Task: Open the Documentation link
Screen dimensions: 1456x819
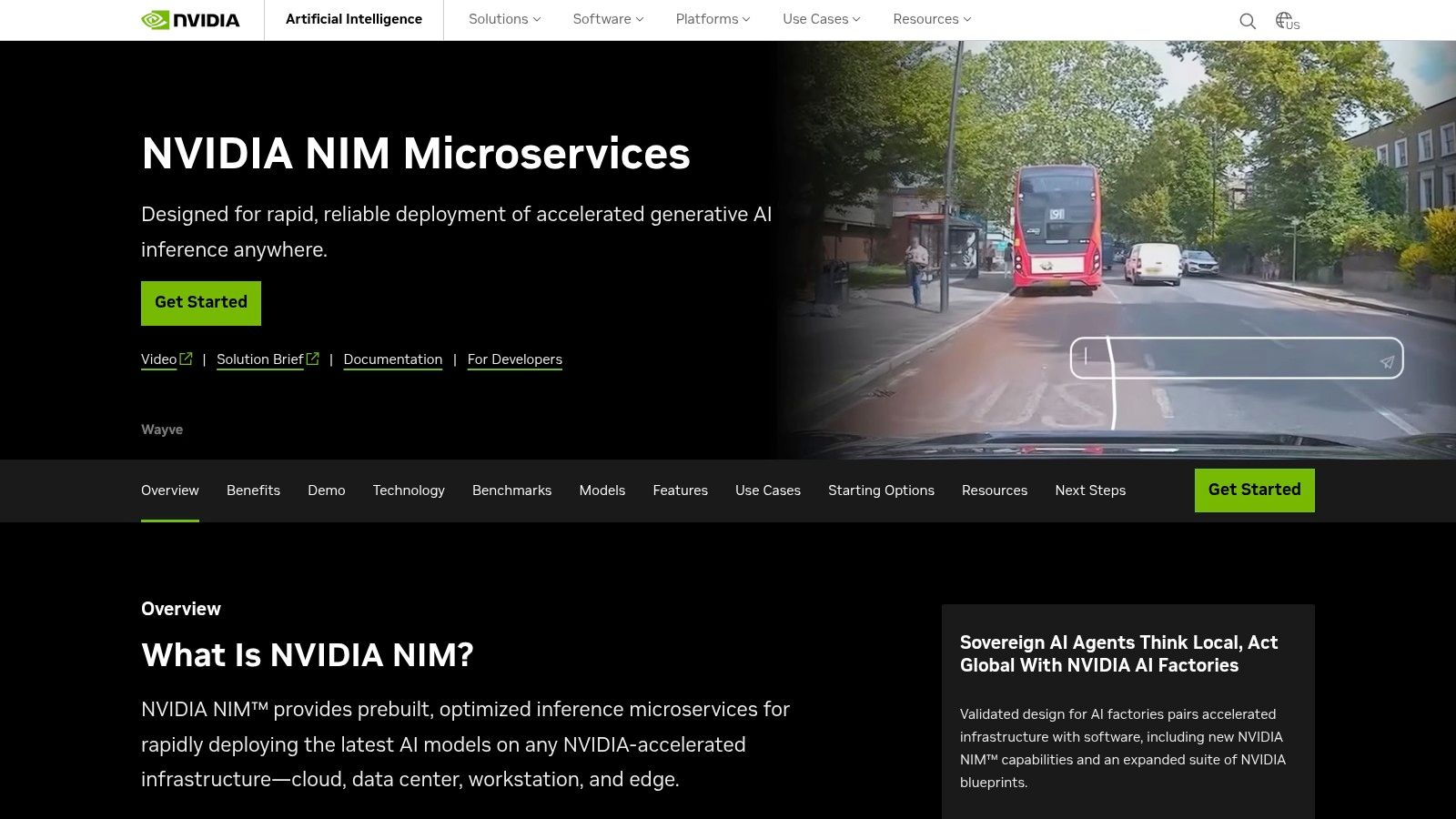Action: 392,359
